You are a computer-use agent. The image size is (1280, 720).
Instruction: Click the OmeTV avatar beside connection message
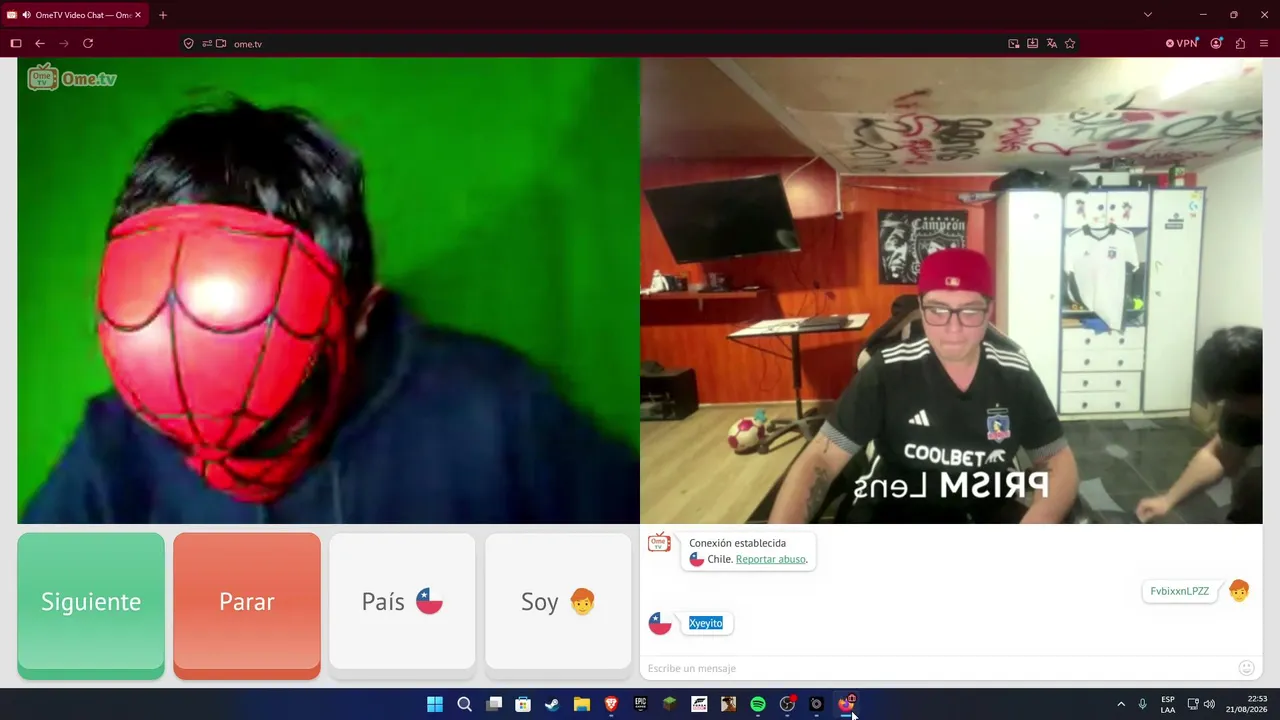[659, 543]
